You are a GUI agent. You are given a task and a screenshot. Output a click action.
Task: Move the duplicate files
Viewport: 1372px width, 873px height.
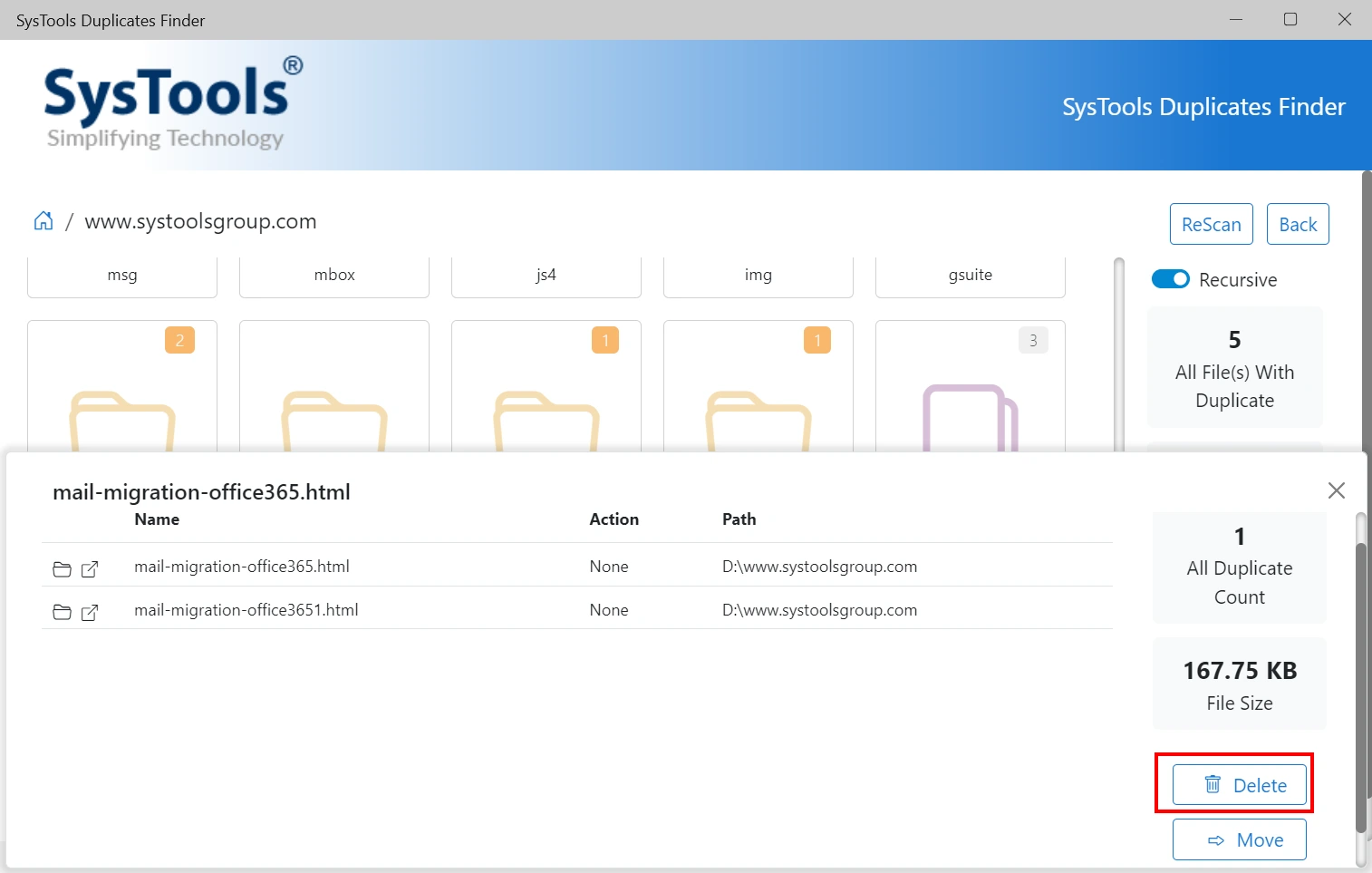(x=1240, y=839)
